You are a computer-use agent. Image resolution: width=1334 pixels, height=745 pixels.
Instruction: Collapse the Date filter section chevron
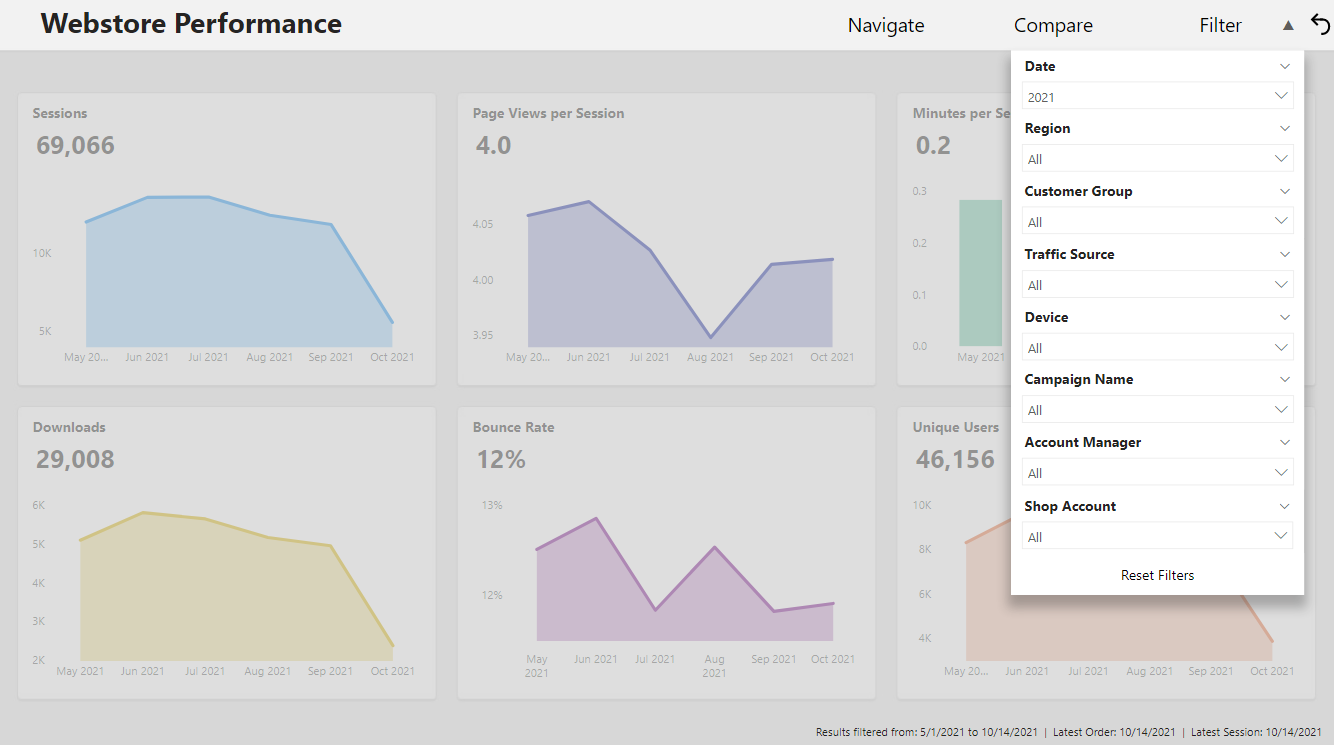coord(1285,66)
